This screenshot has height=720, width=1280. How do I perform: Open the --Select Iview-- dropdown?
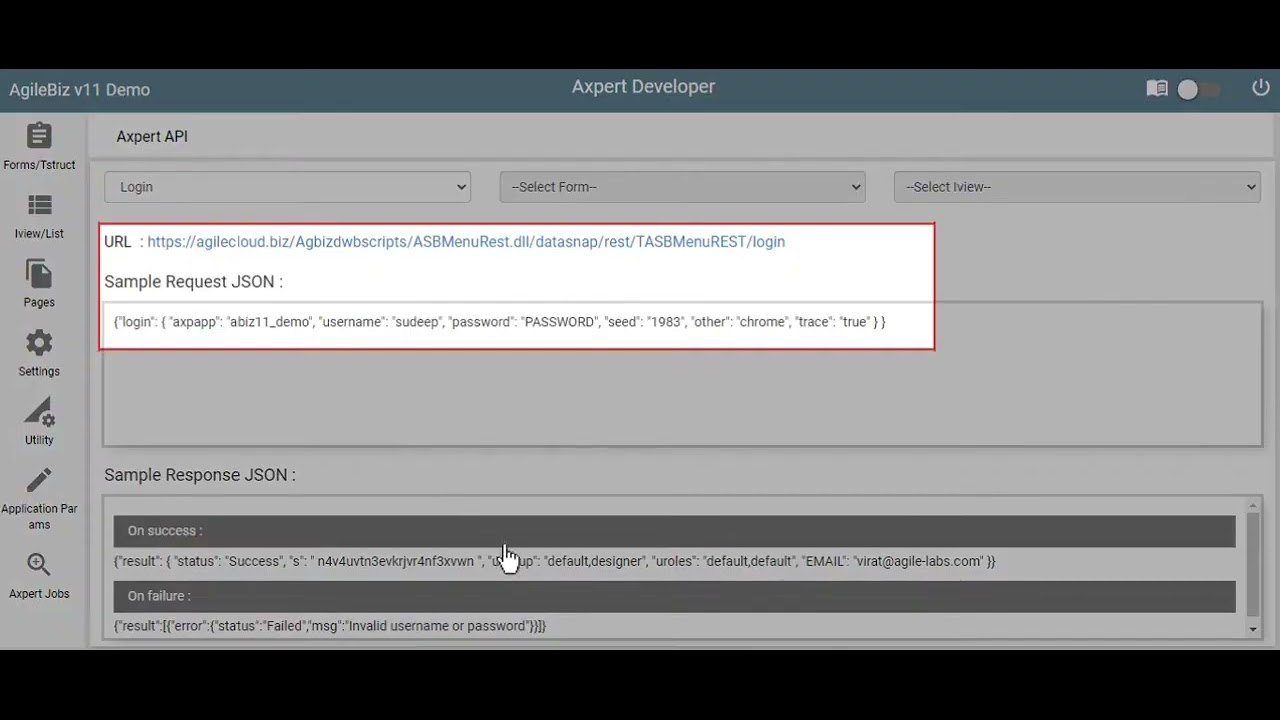[1077, 187]
